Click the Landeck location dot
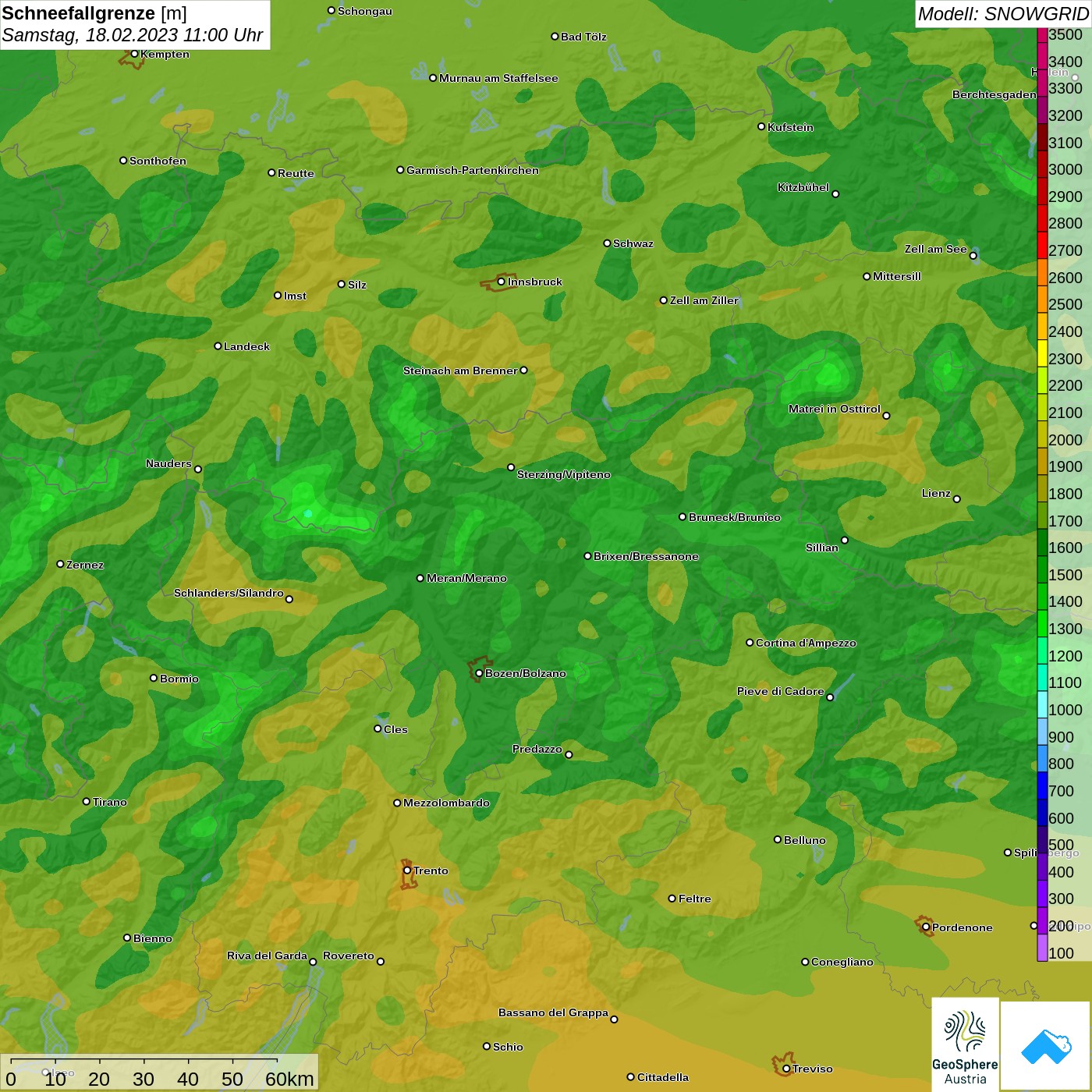Image resolution: width=1092 pixels, height=1092 pixels. tap(218, 346)
